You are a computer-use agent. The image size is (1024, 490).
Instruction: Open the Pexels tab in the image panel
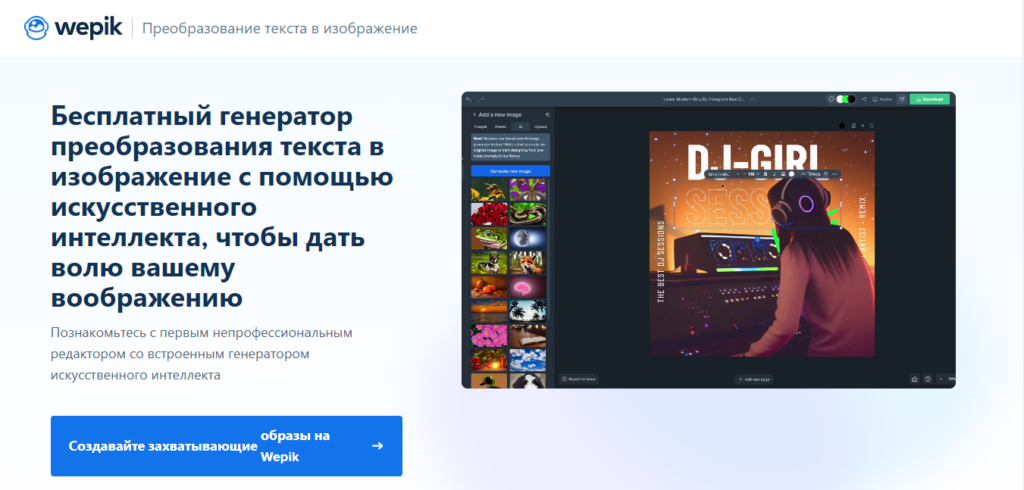click(x=500, y=127)
